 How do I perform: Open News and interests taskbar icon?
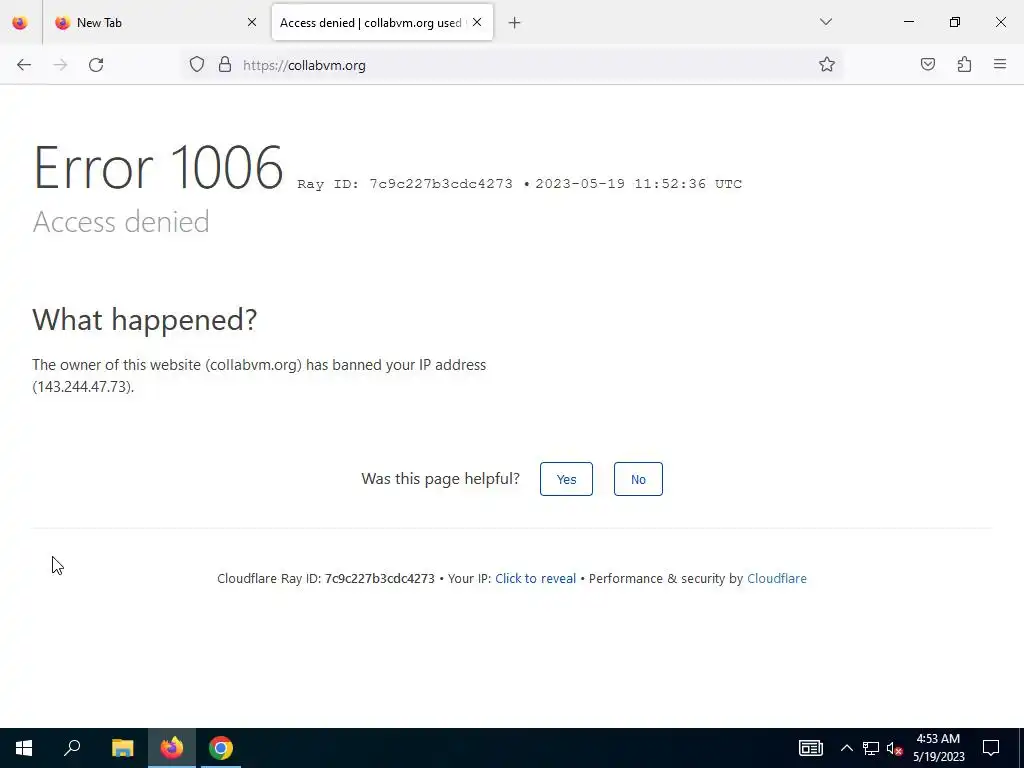810,748
